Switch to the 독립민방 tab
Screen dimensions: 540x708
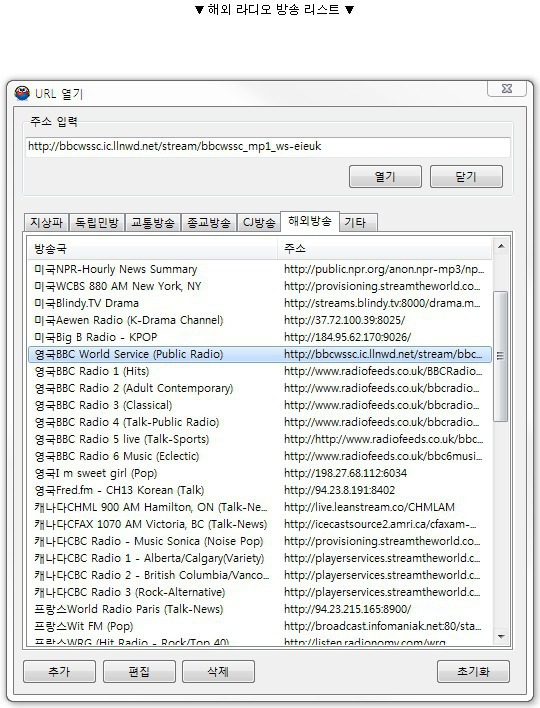coord(97,223)
